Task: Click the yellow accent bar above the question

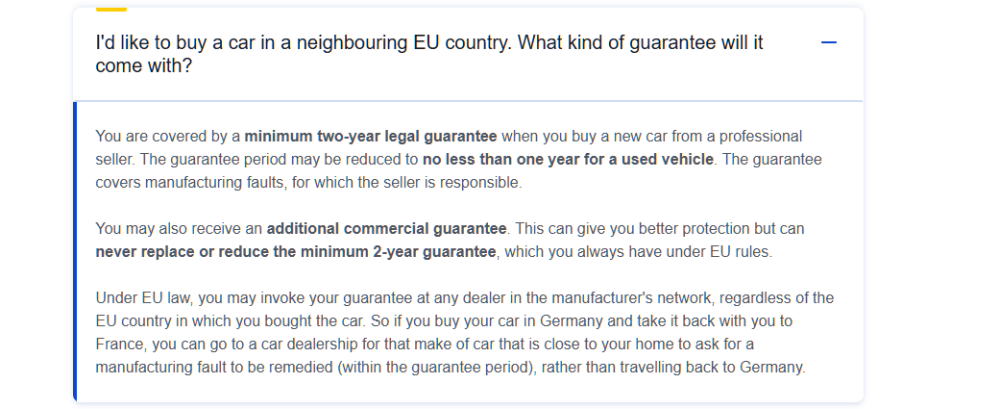Action: (x=110, y=9)
